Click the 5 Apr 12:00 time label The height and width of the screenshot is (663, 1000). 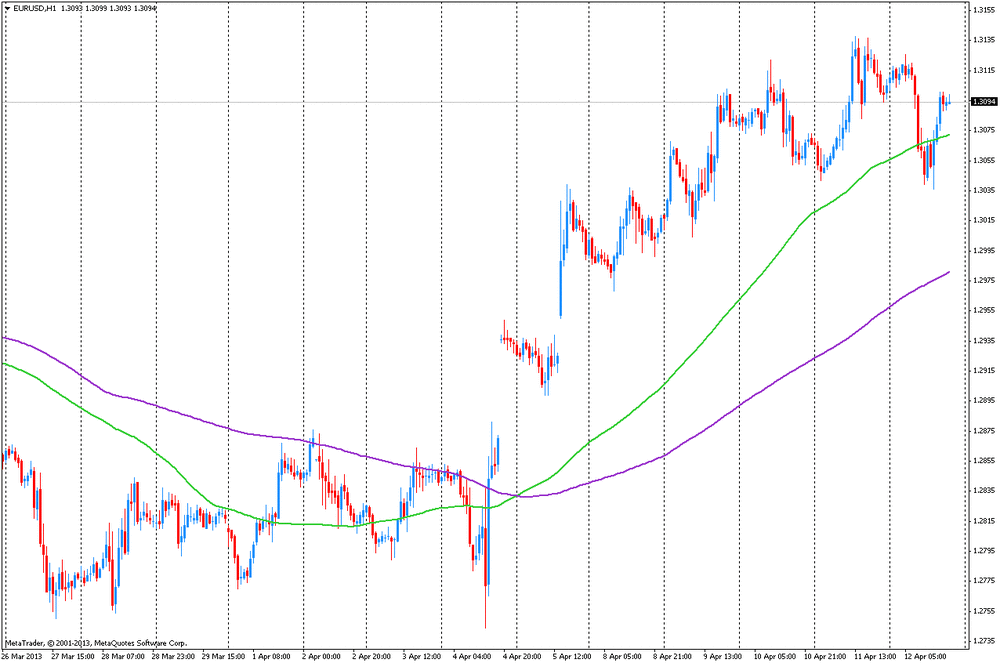(572, 656)
